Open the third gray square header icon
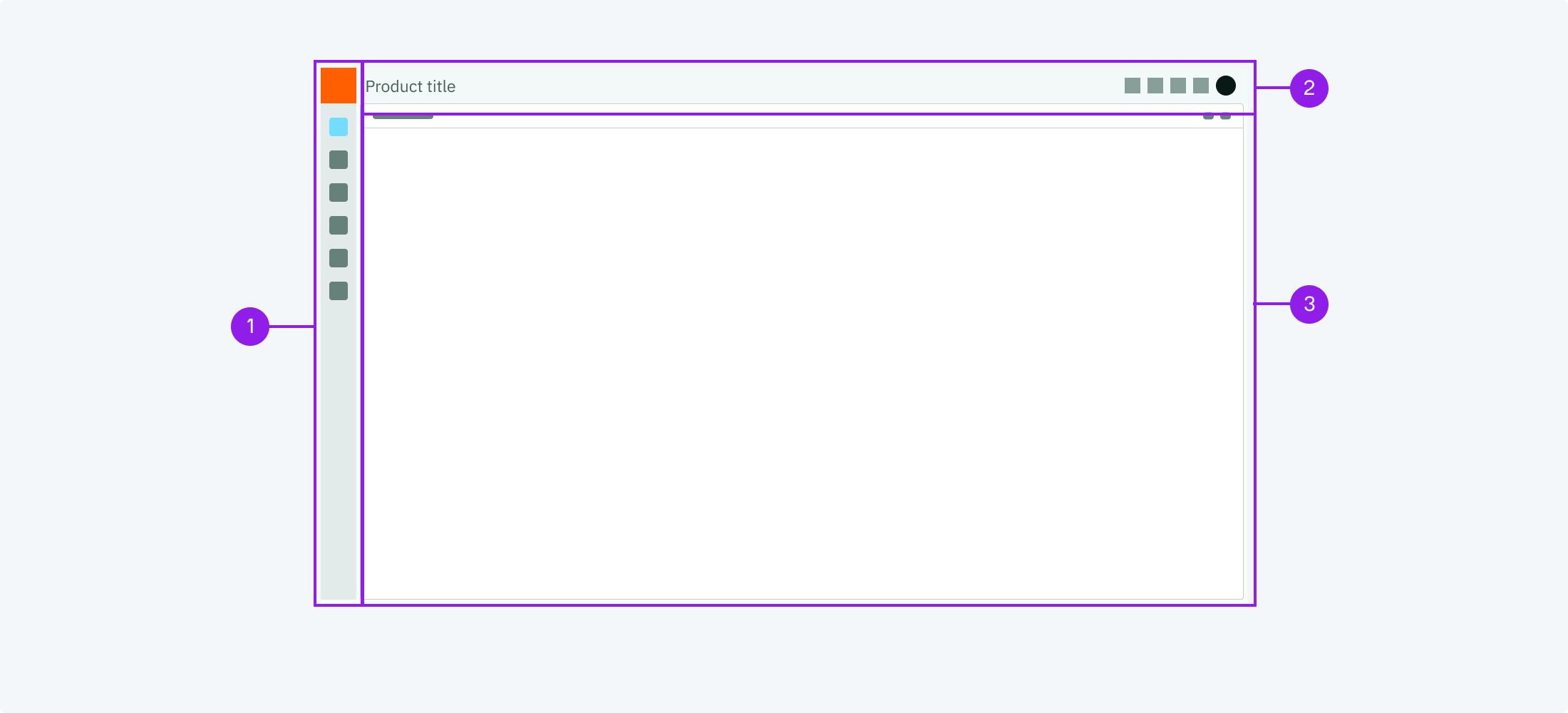Screen dimensions: 1568x713 pos(1178,86)
